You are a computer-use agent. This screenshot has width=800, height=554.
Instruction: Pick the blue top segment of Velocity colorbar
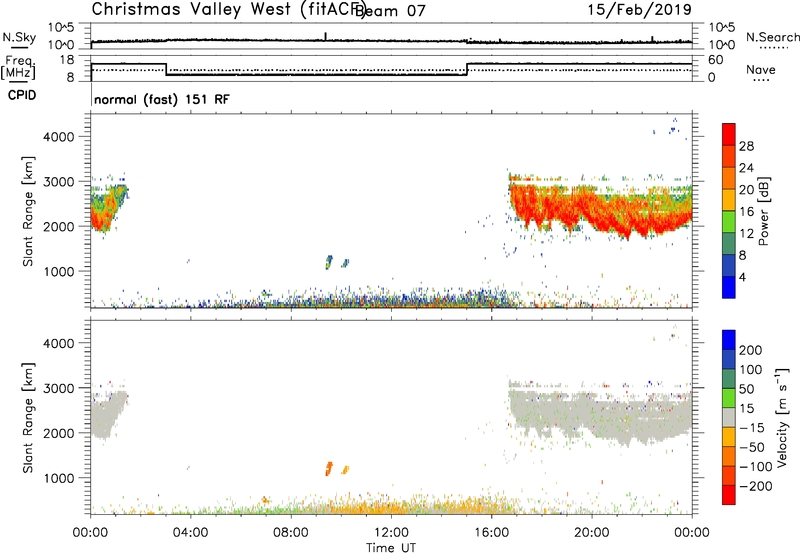(x=729, y=340)
